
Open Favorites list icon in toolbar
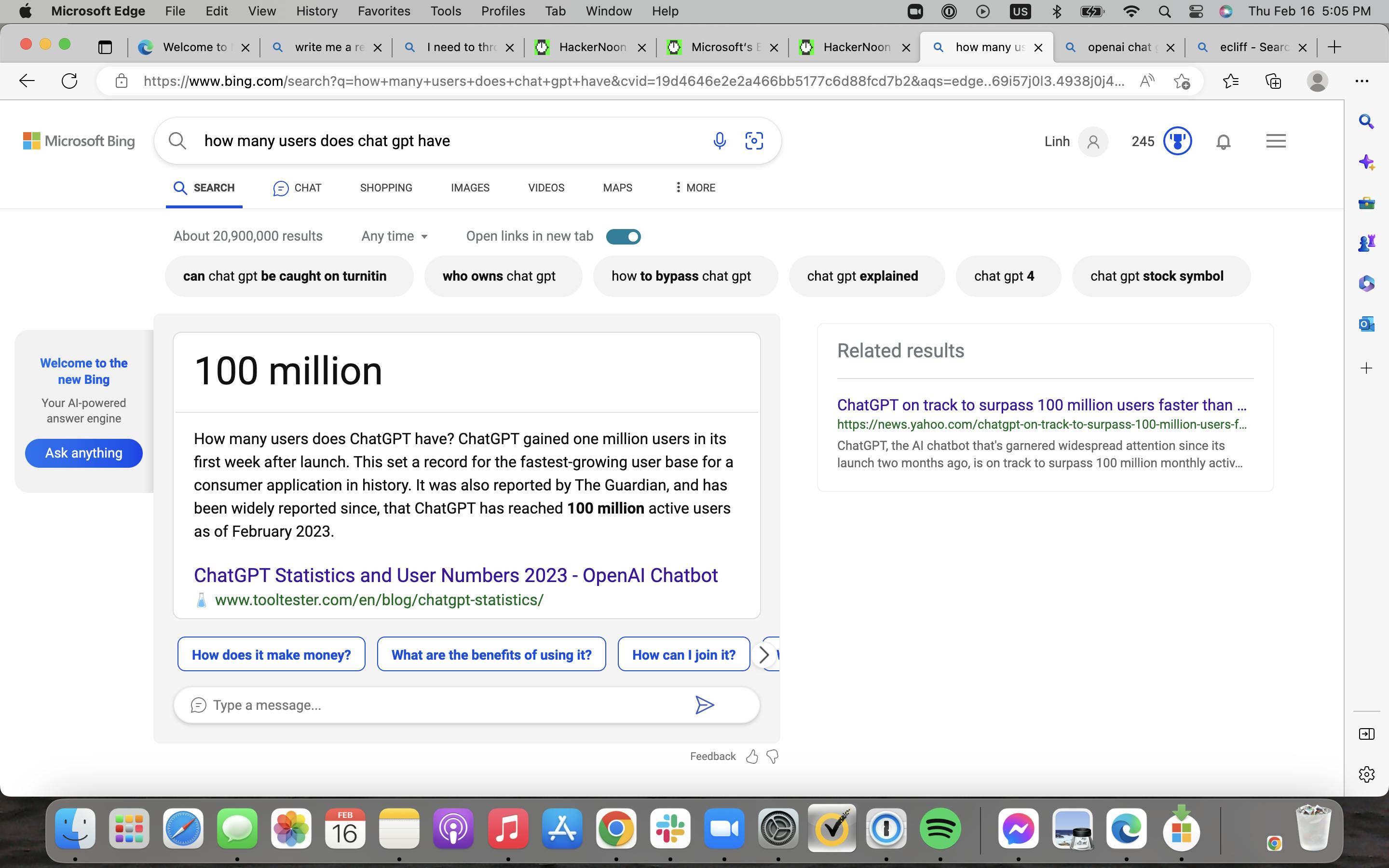[1231, 81]
